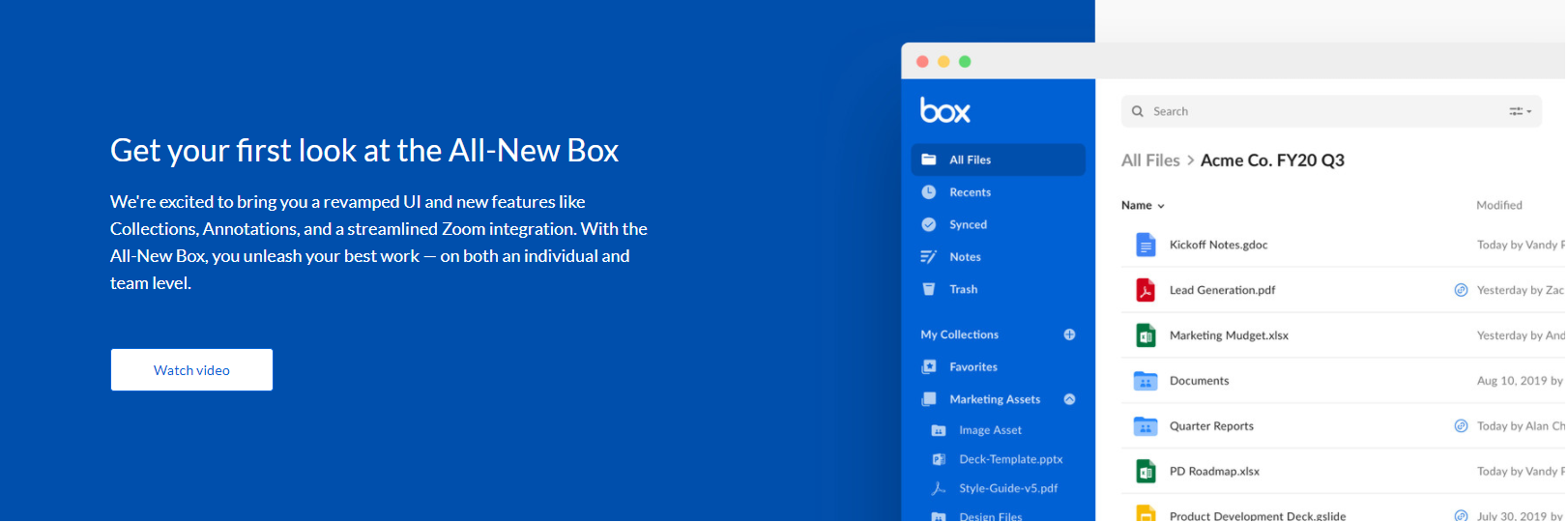Click the shared link icon for Product Development Deck.gslide
This screenshot has width=1568, height=522.
(1461, 516)
